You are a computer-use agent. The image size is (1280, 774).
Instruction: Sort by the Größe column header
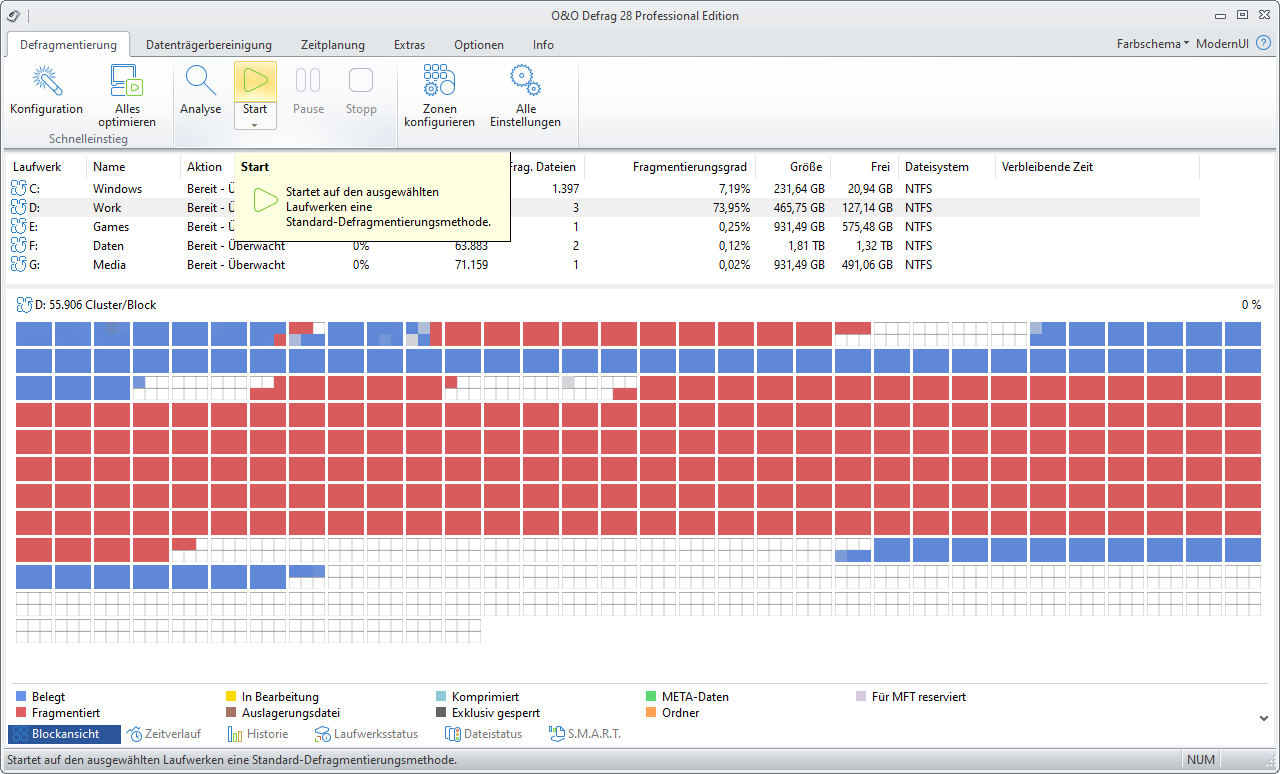pyautogui.click(x=793, y=167)
